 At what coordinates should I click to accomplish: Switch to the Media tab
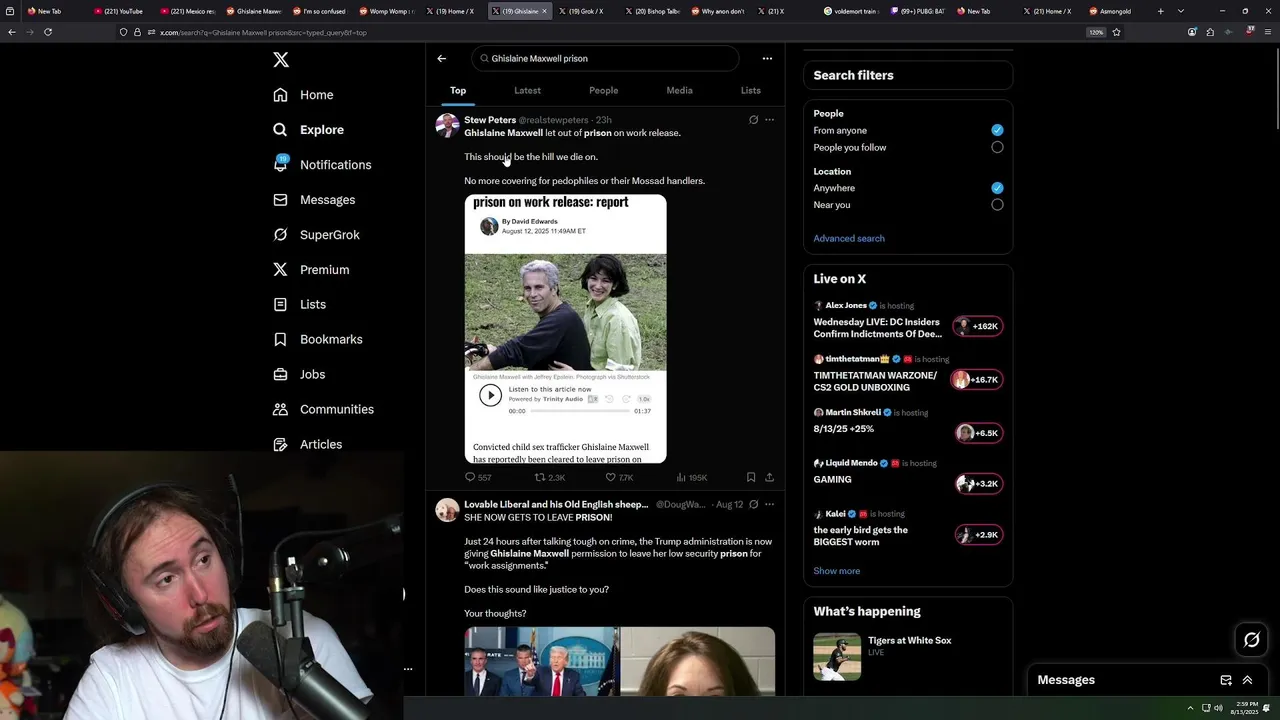click(x=679, y=91)
